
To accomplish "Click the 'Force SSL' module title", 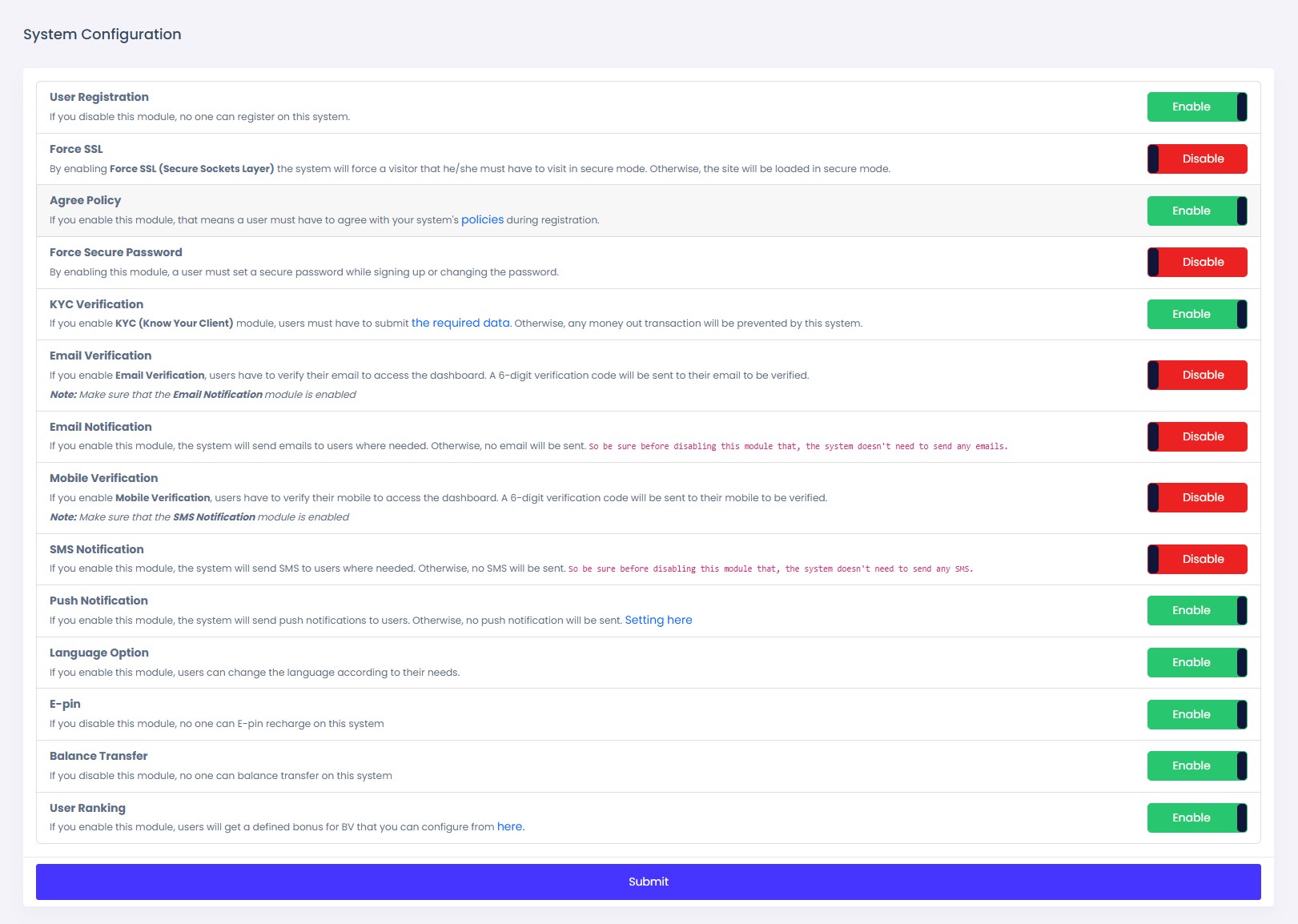I will click(76, 149).
